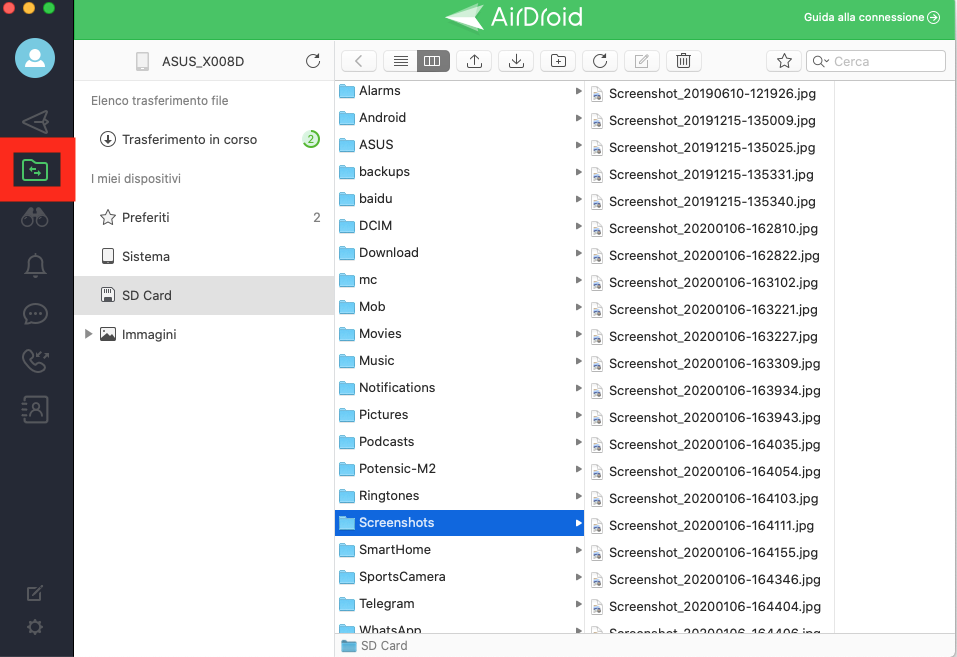Reload the current folder contents

click(x=600, y=61)
